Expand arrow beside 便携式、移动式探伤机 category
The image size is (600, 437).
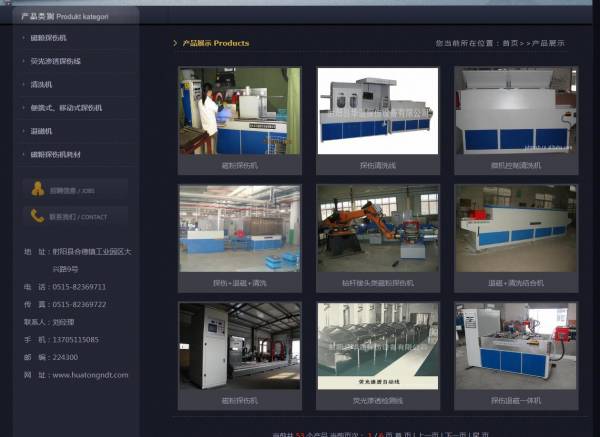point(24,107)
